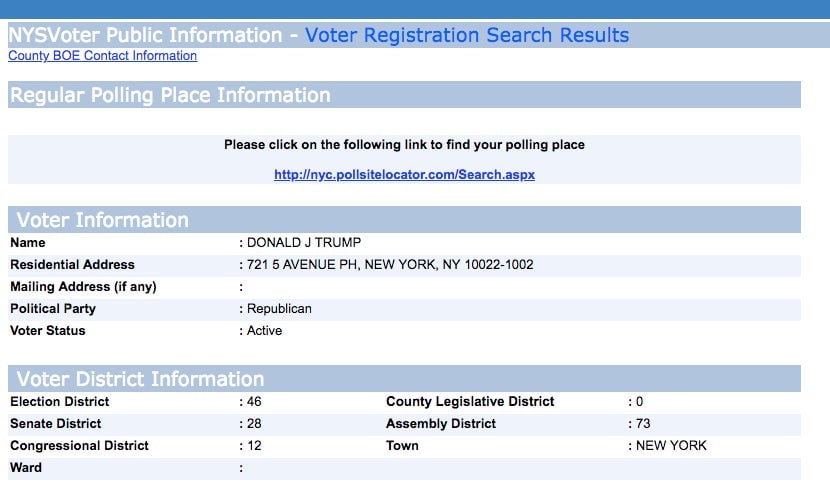Click the County Legislative District label
The width and height of the screenshot is (830, 502).
pyautogui.click(x=470, y=401)
